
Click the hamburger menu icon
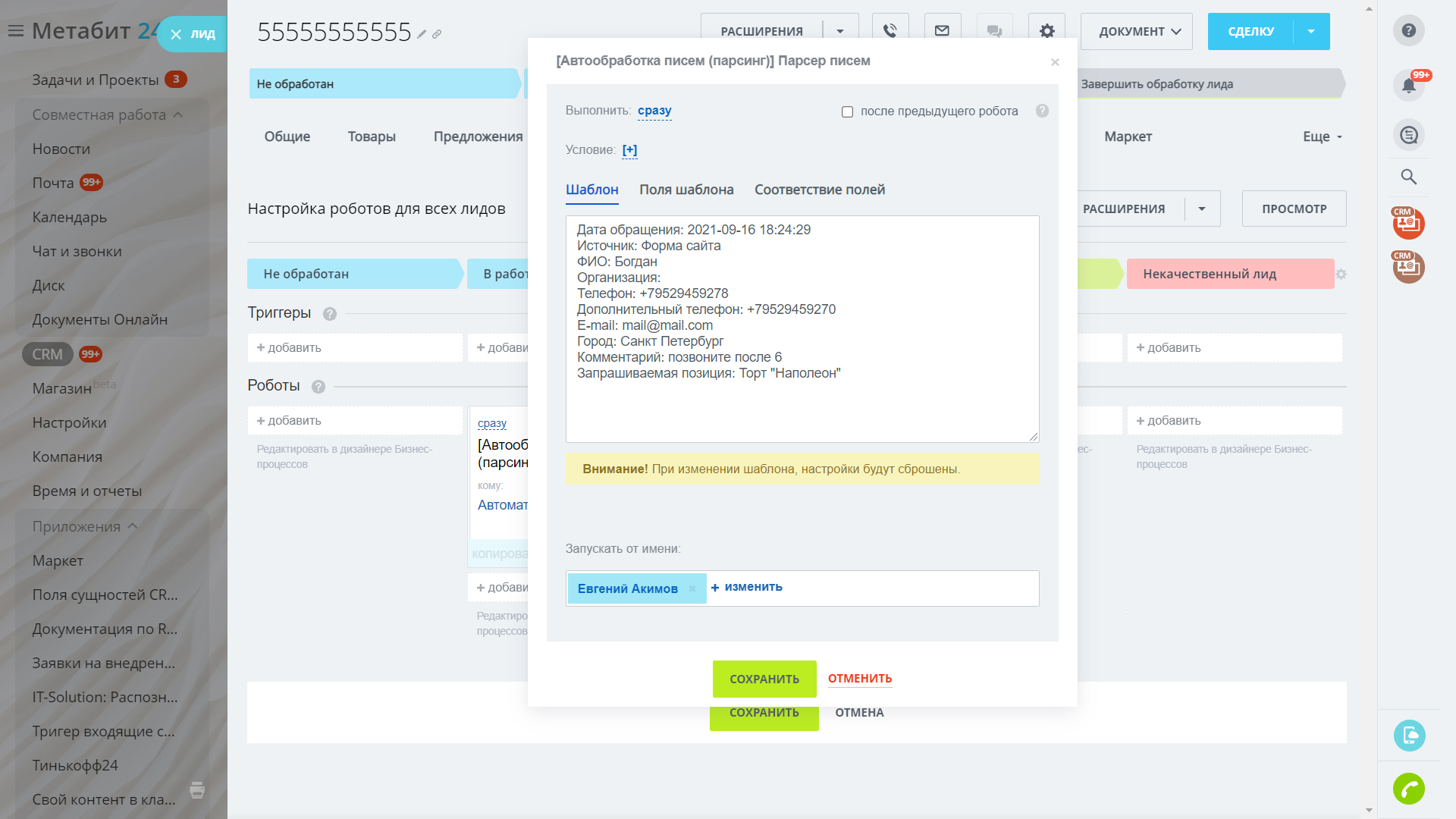(x=16, y=31)
